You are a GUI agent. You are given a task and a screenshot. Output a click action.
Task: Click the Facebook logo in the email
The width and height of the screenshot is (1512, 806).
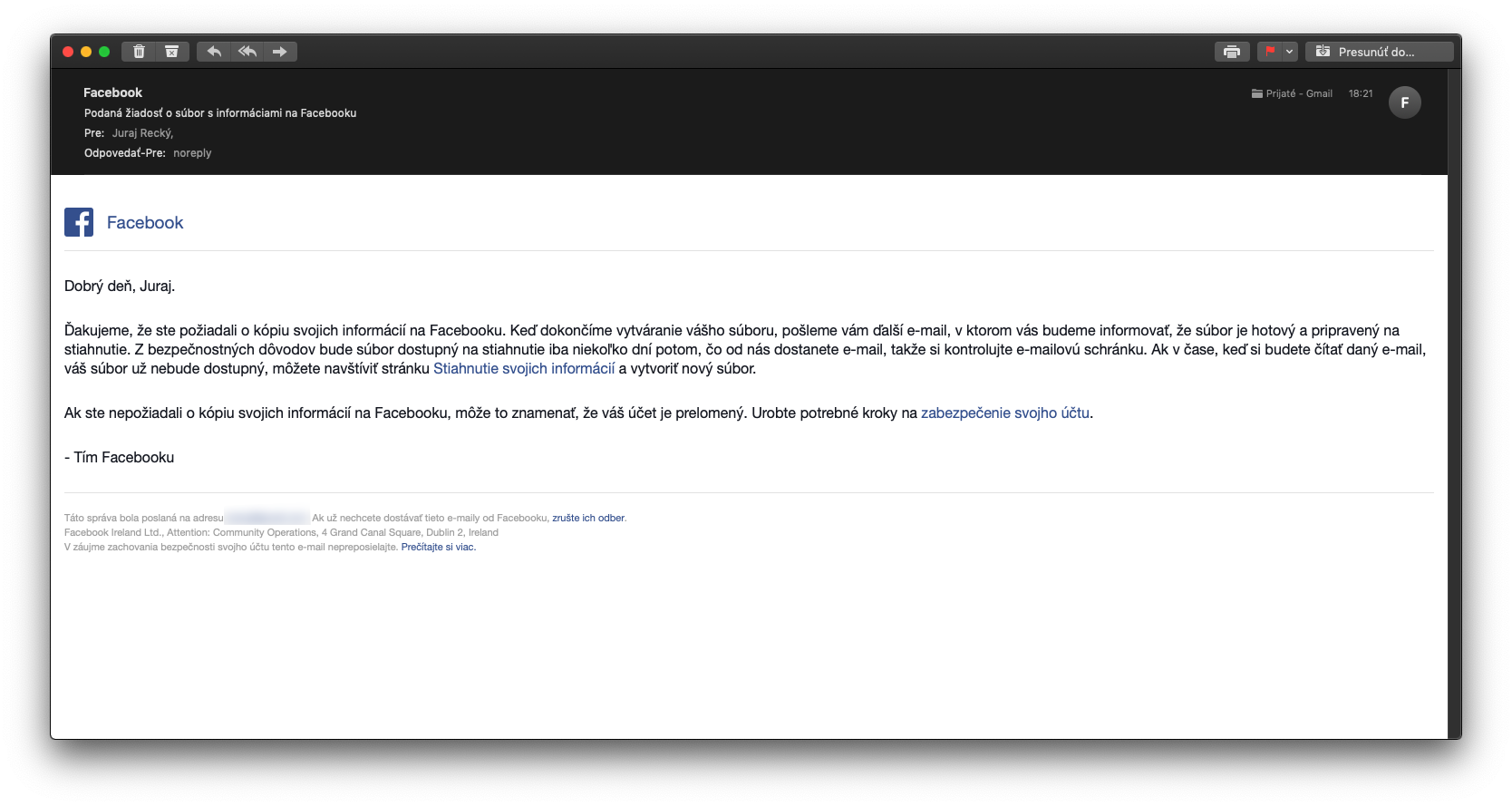[x=79, y=222]
